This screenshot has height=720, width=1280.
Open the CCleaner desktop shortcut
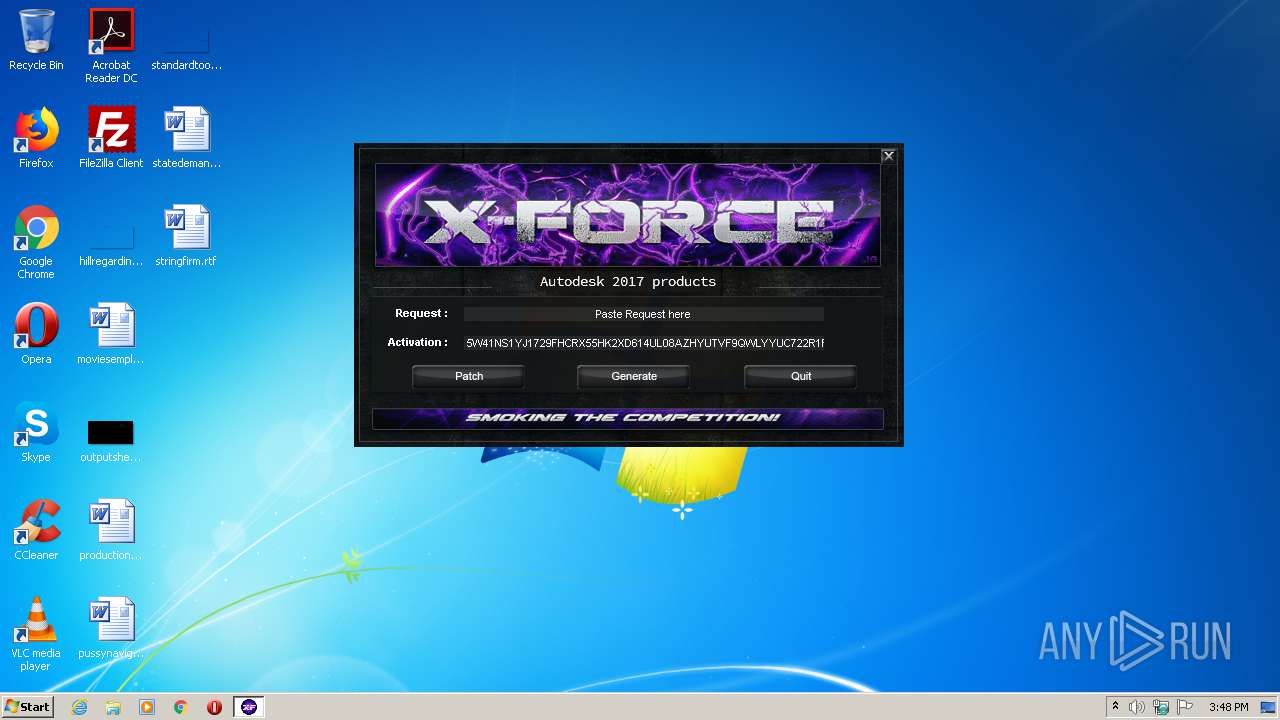tap(36, 530)
